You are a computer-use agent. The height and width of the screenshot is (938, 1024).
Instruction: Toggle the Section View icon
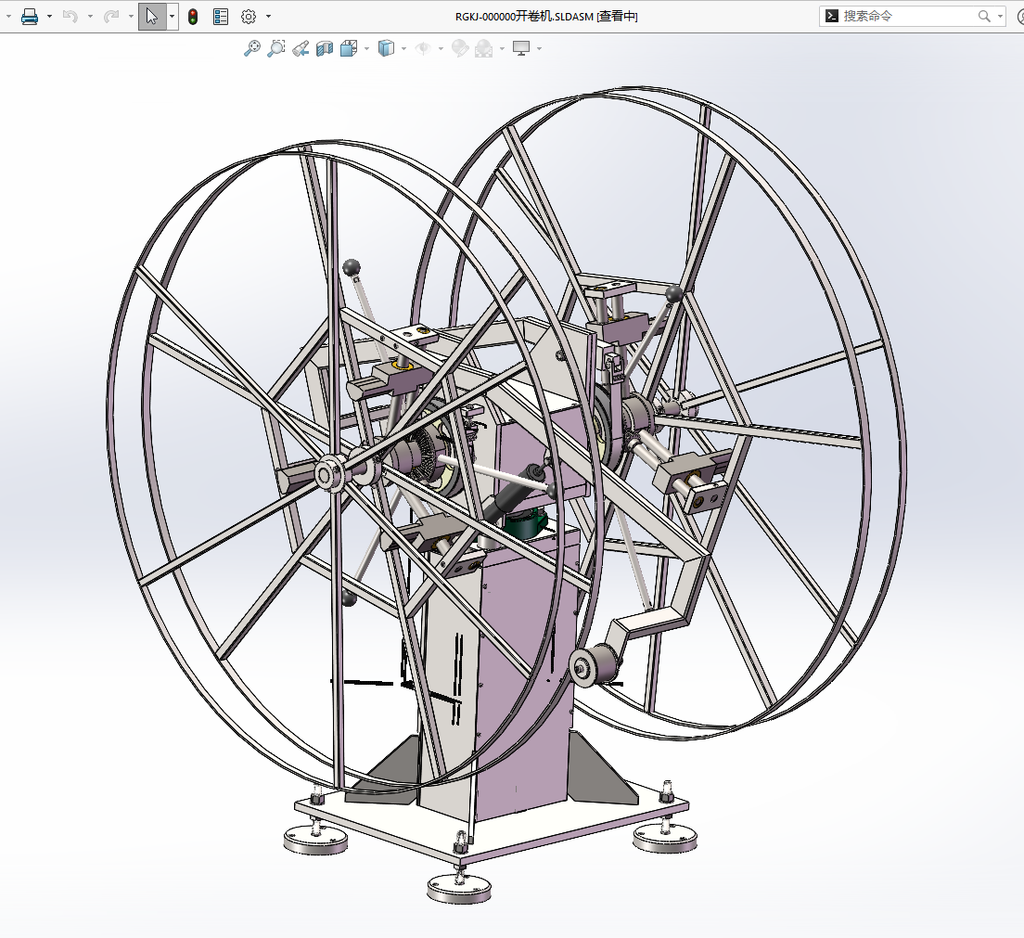(x=325, y=48)
